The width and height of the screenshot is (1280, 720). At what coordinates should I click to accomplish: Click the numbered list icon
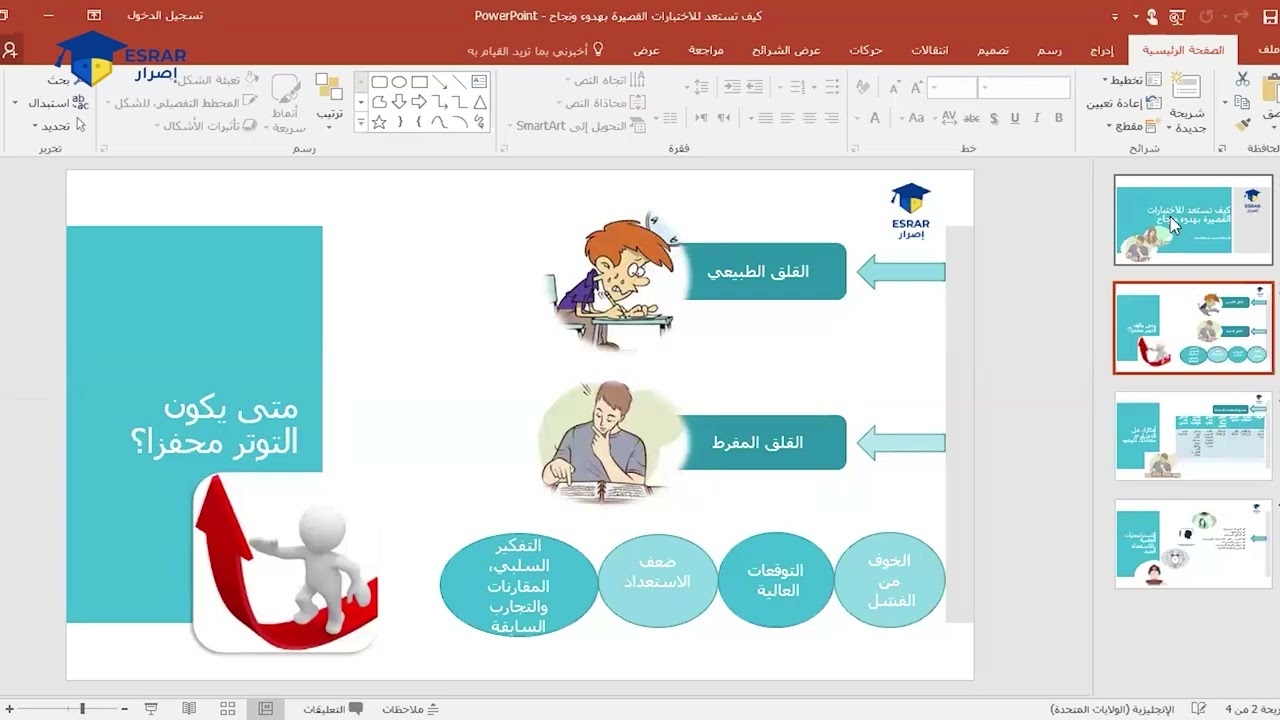tap(798, 88)
